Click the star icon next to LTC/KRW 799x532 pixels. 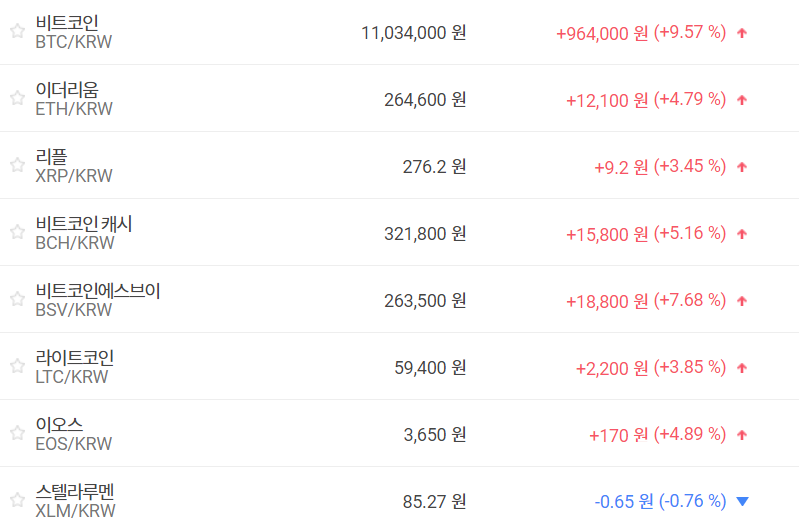click(17, 366)
